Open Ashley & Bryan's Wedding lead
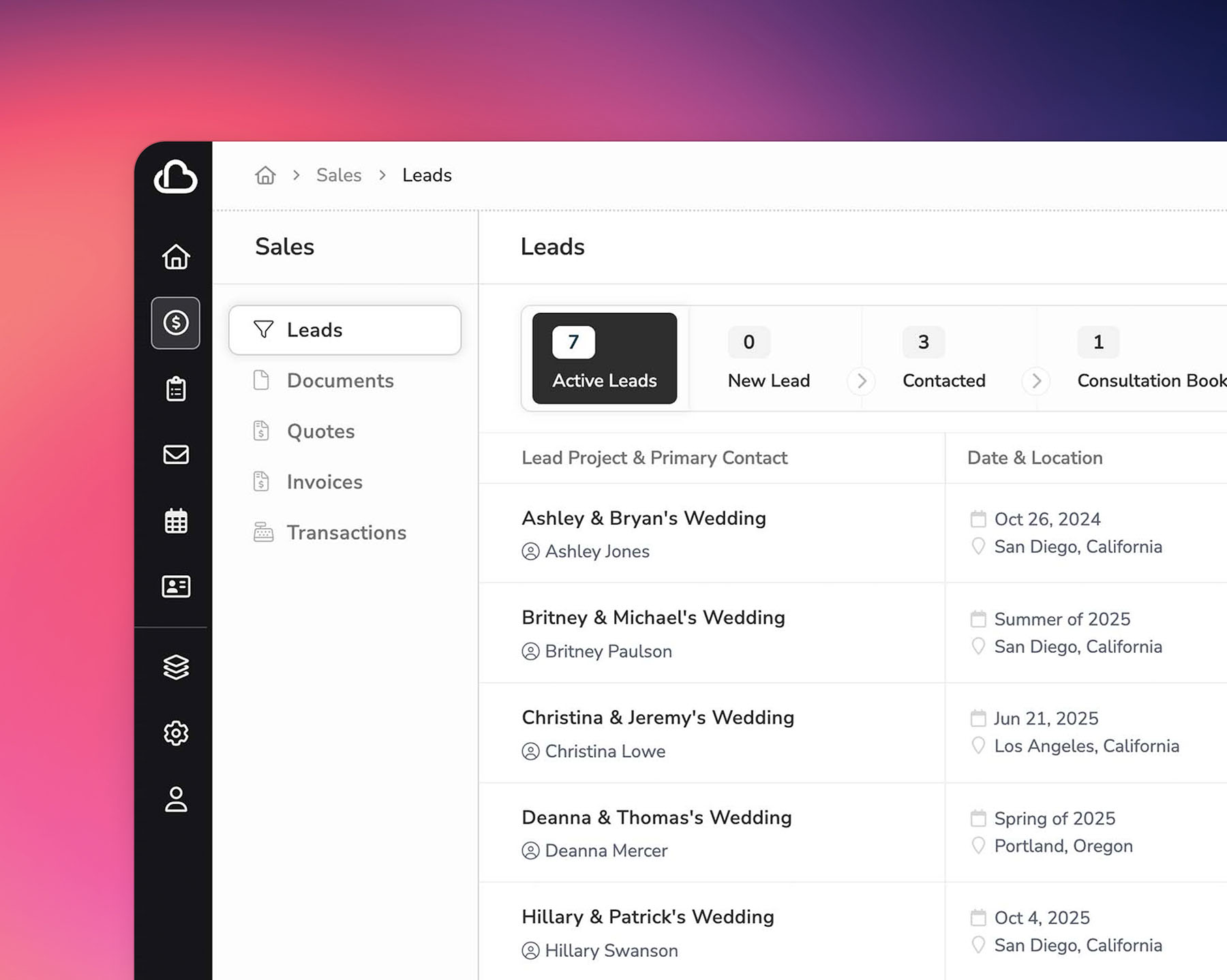Screen dimensions: 1227x980 643,519
